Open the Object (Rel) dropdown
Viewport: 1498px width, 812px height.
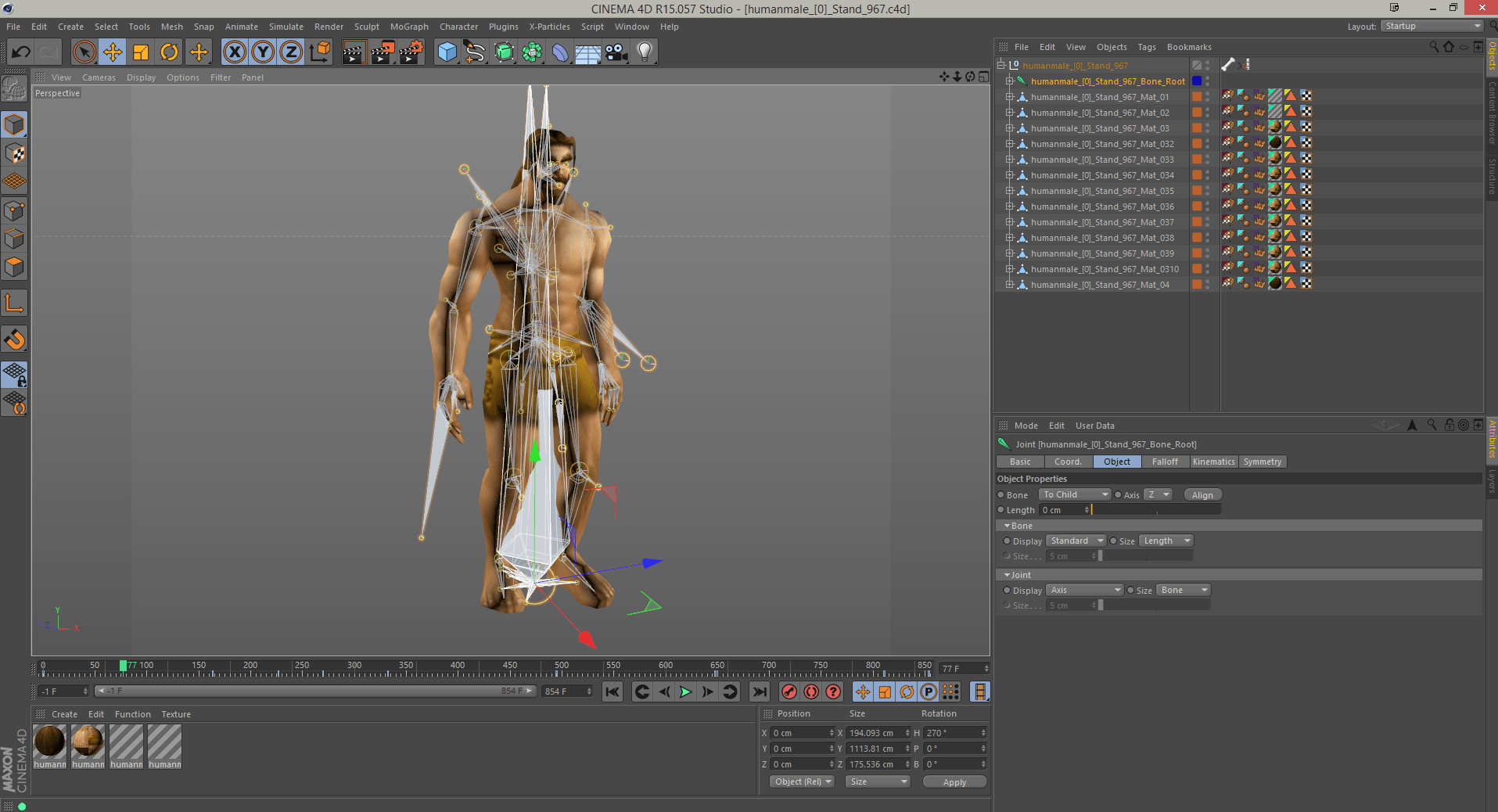click(x=803, y=781)
